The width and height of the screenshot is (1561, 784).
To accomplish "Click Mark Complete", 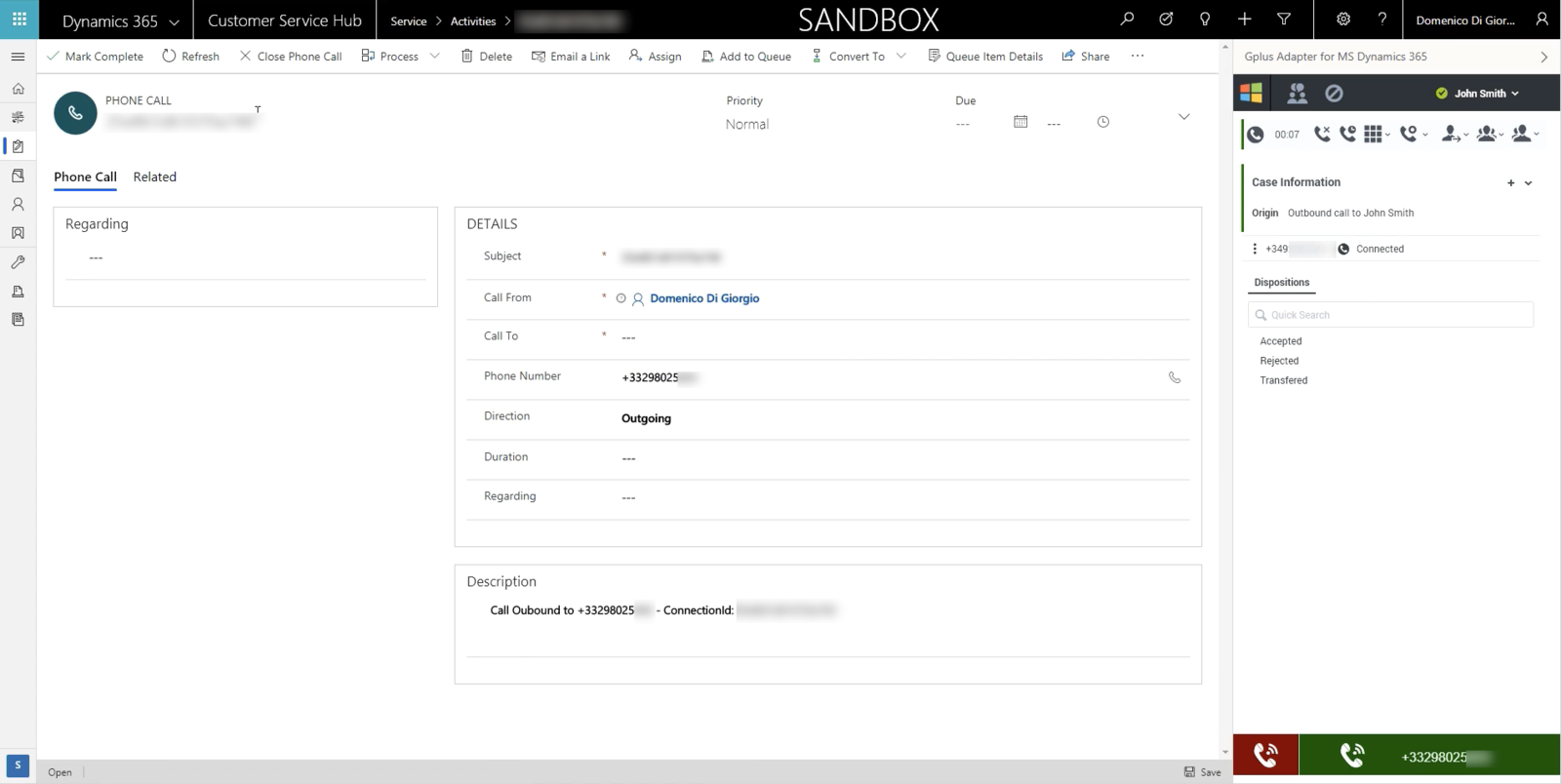I will [95, 56].
